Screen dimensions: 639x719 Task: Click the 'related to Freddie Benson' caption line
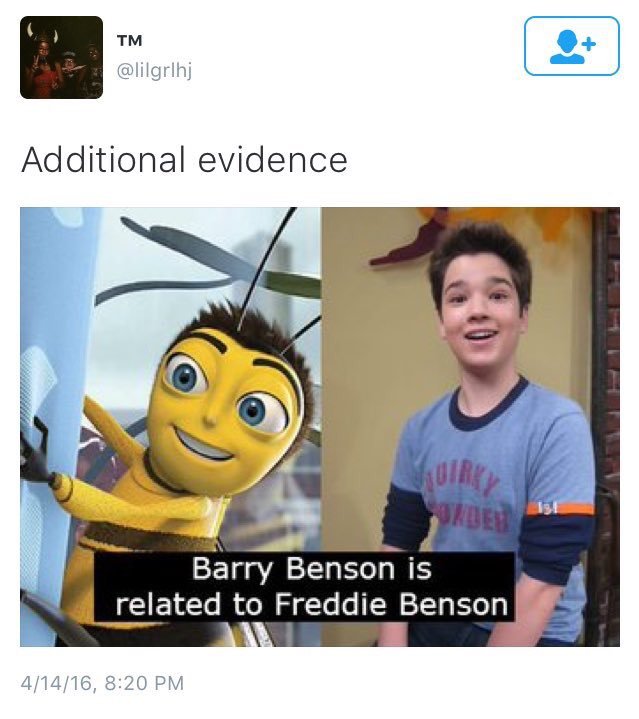312,604
